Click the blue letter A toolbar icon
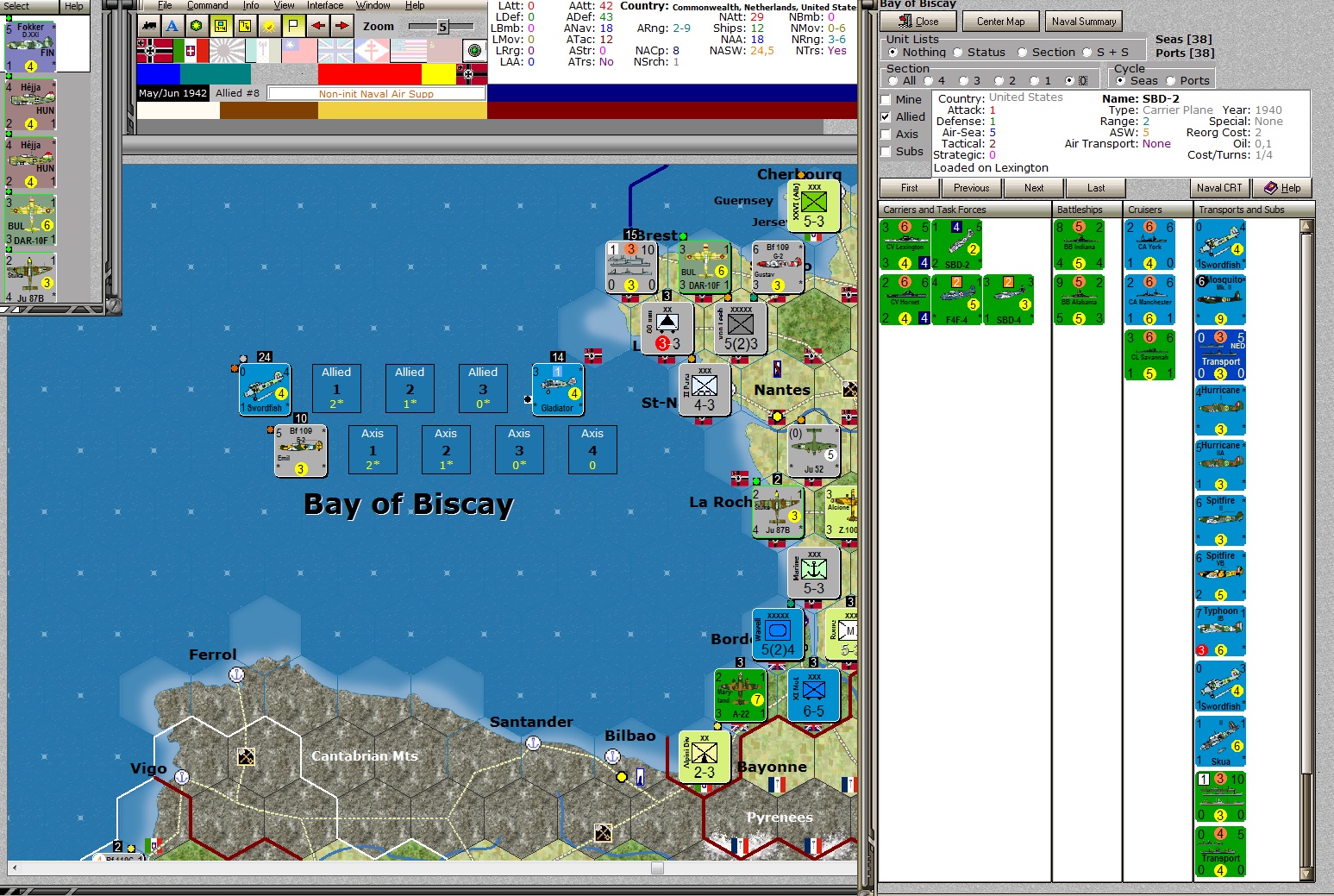 172,26
